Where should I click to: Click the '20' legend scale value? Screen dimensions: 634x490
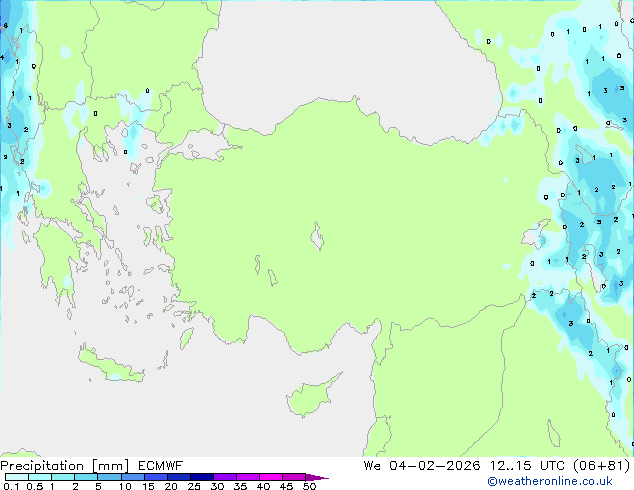(x=171, y=486)
